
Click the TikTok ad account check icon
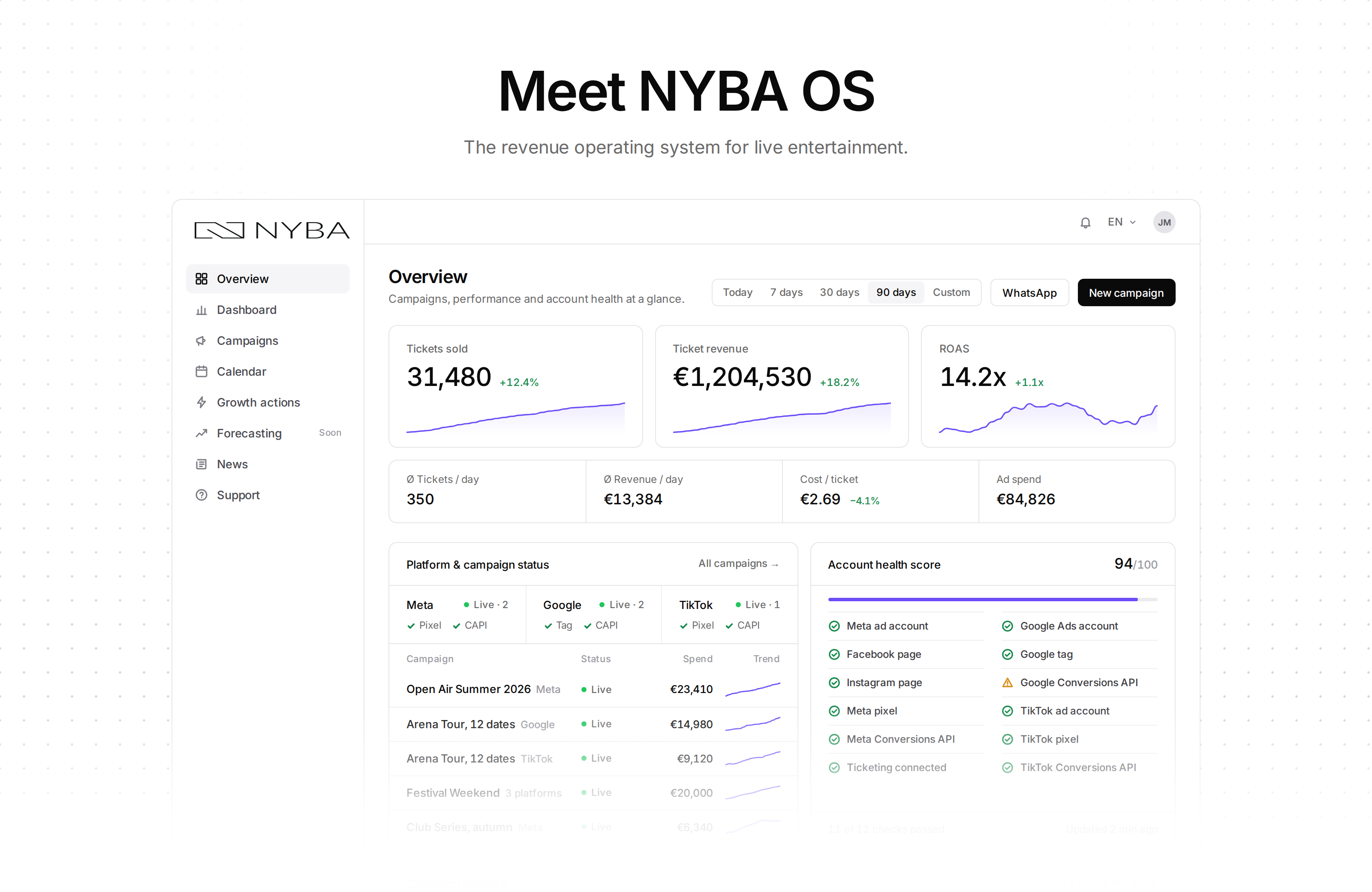click(1007, 711)
